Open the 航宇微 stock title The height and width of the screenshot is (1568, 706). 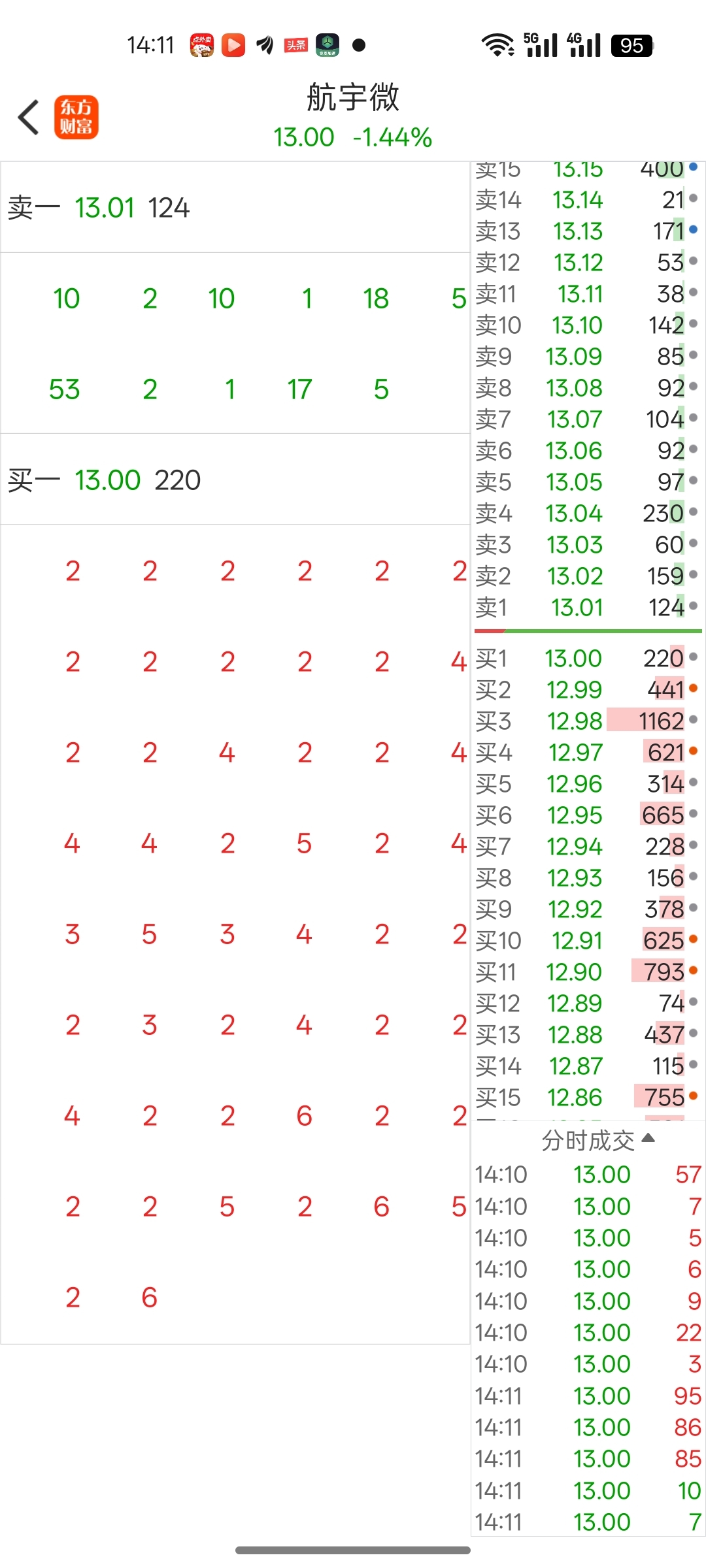click(x=353, y=97)
